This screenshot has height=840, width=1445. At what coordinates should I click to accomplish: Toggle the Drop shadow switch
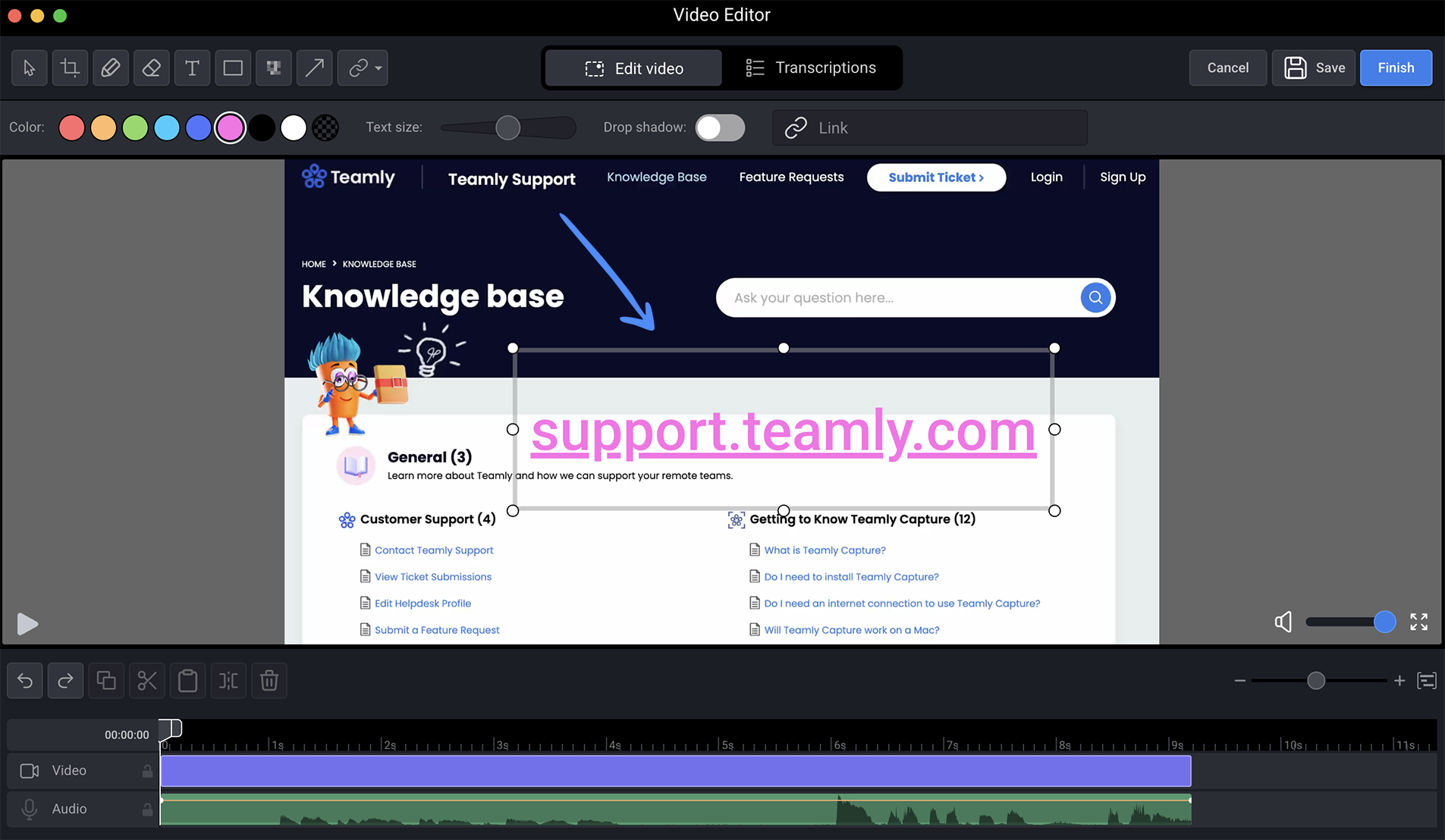pyautogui.click(x=721, y=128)
